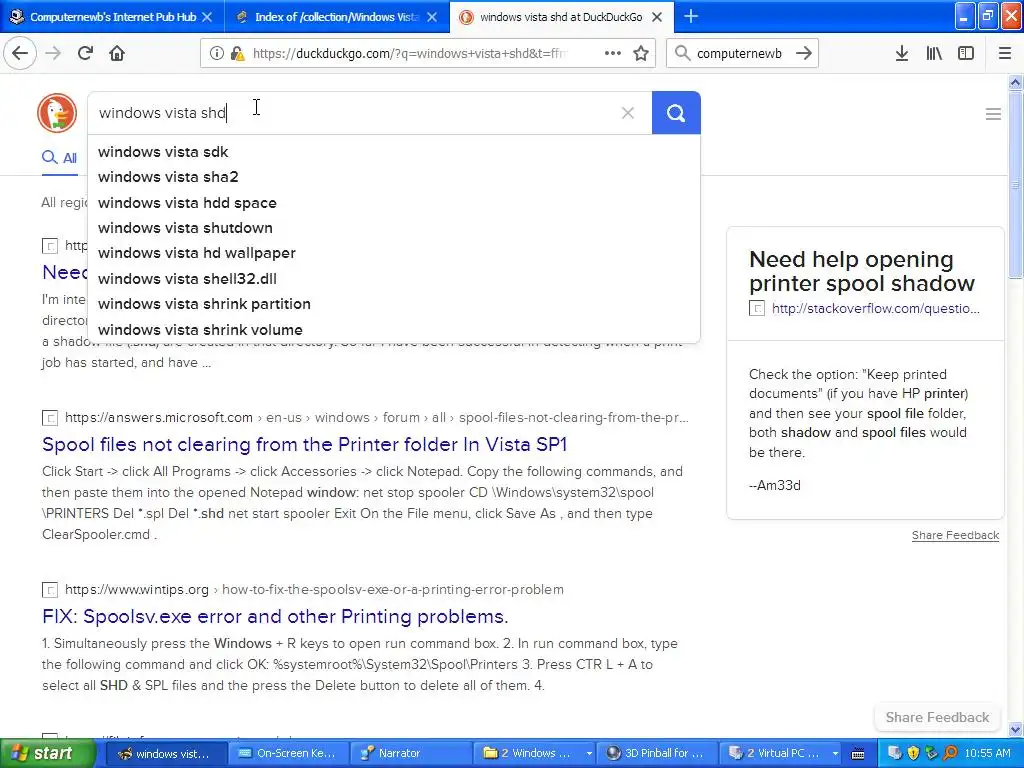Click the page scrollbar down arrow
This screenshot has width=1024, height=768.
pos(1015,729)
